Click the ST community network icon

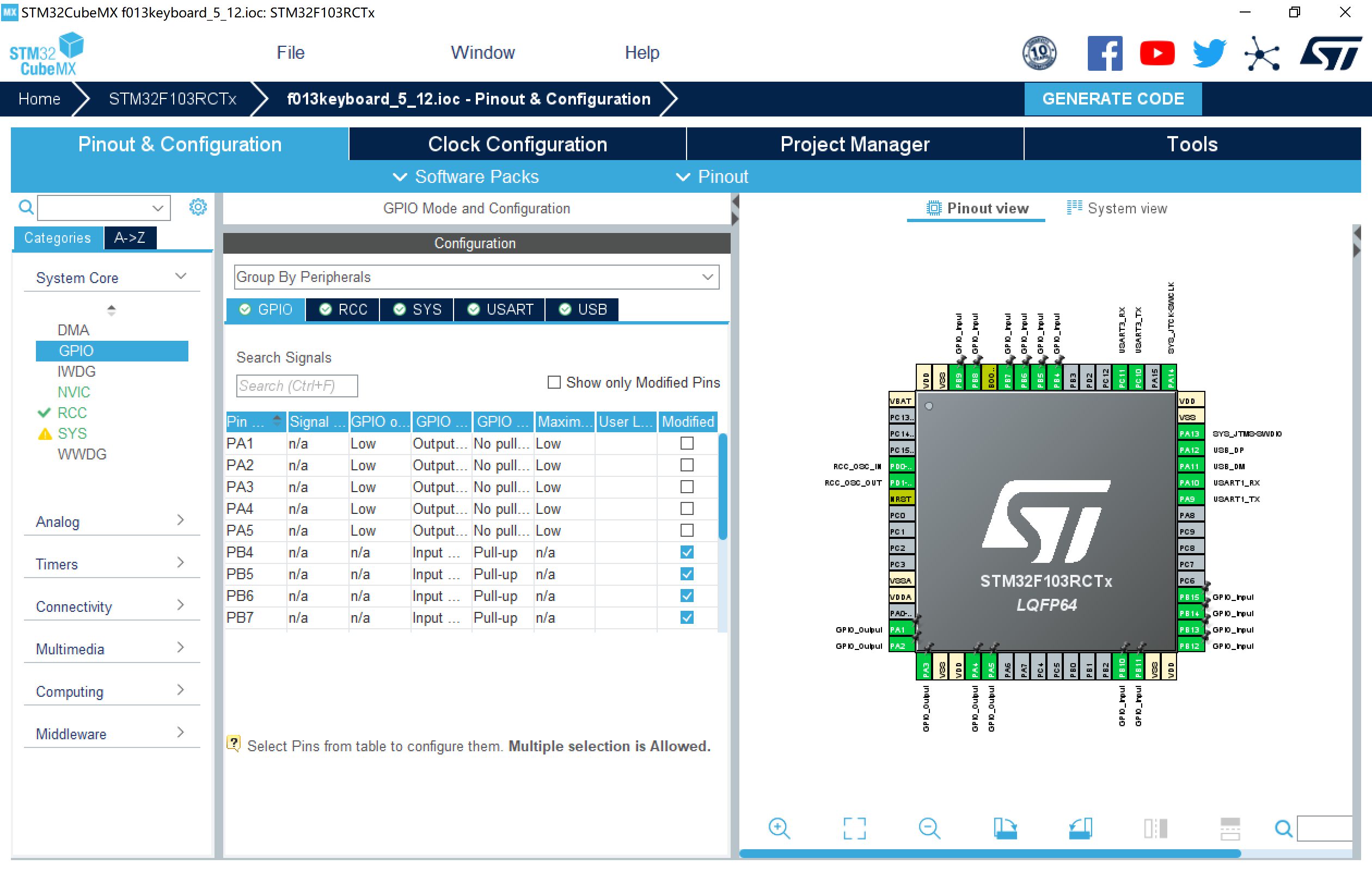tap(1261, 53)
